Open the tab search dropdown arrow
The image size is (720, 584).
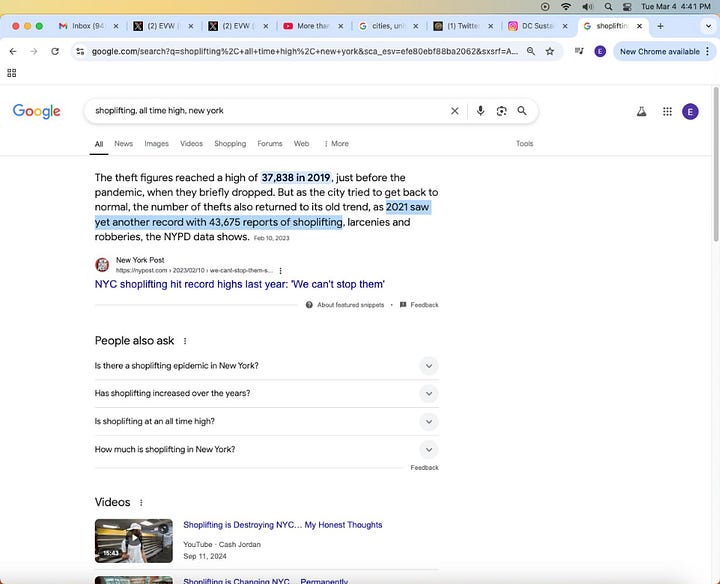coord(708,26)
